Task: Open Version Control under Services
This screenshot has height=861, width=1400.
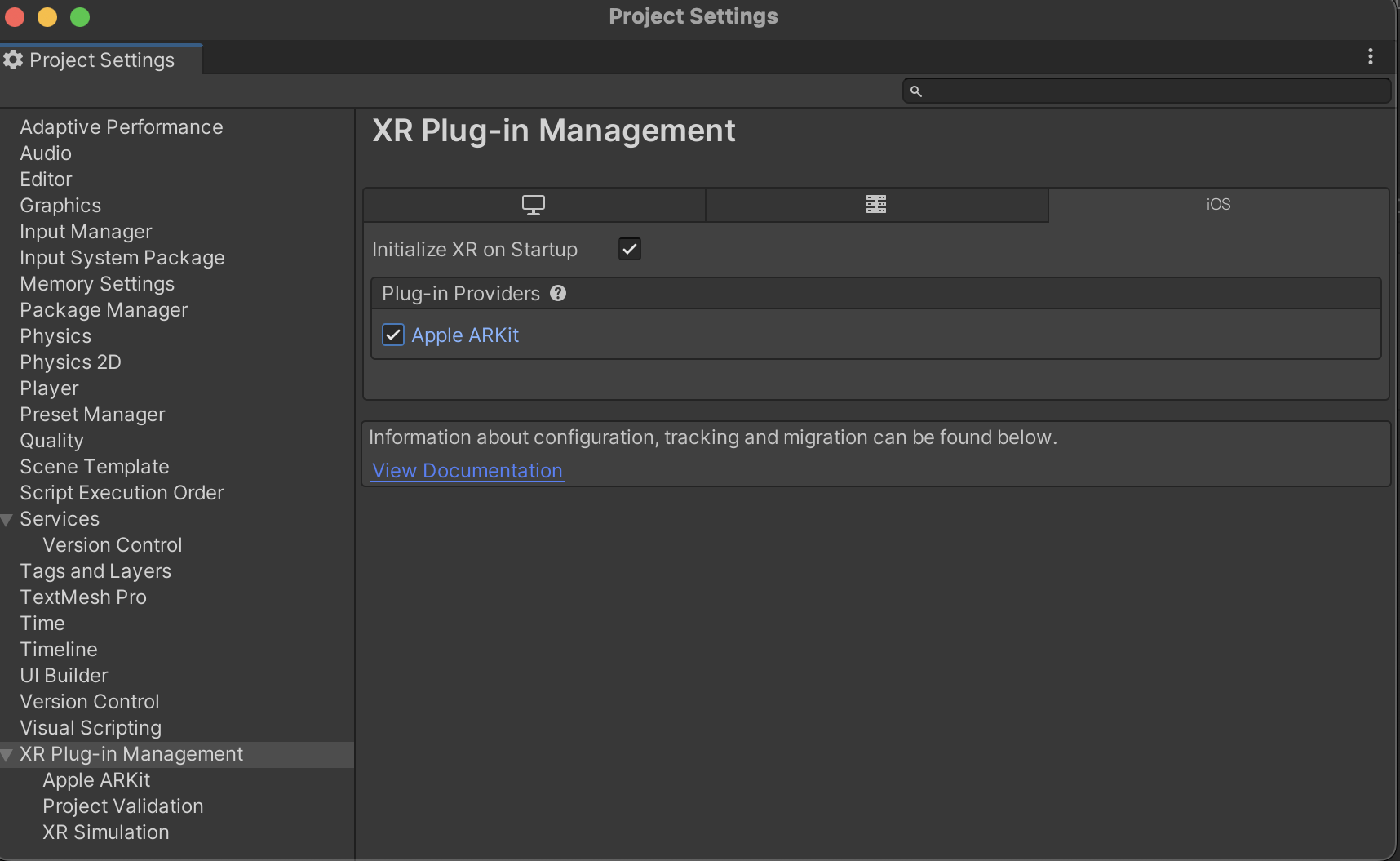Action: click(113, 545)
